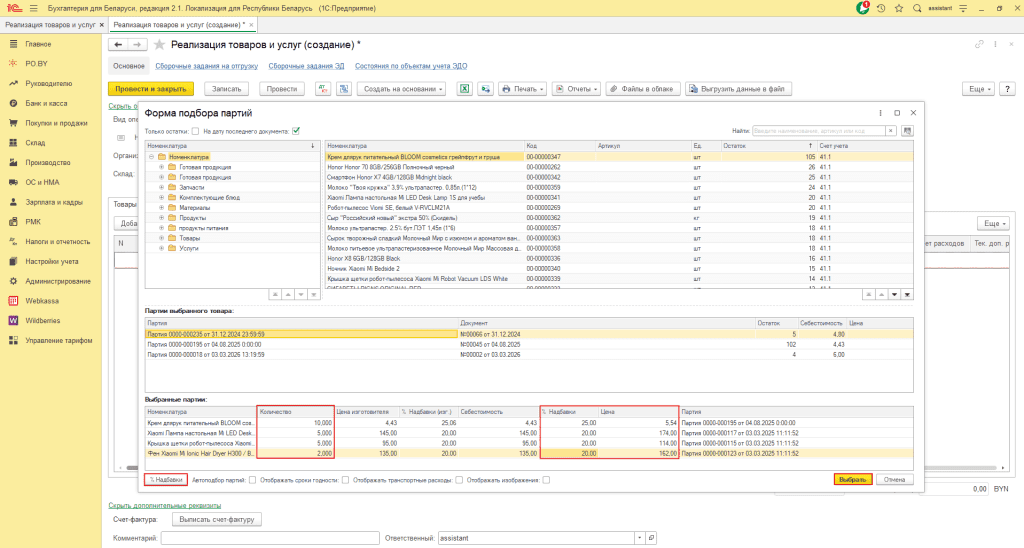This screenshot has width=1024, height=548.
Task: Switch to 'Сборочные задания на отгрузку' tab
Action: tap(207, 66)
